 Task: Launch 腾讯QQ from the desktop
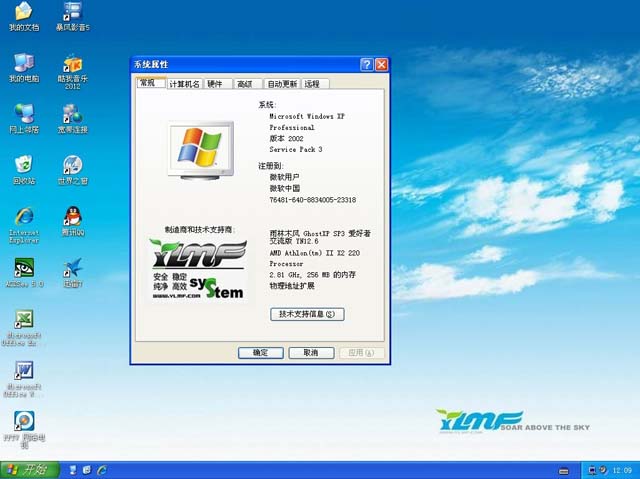coord(72,216)
